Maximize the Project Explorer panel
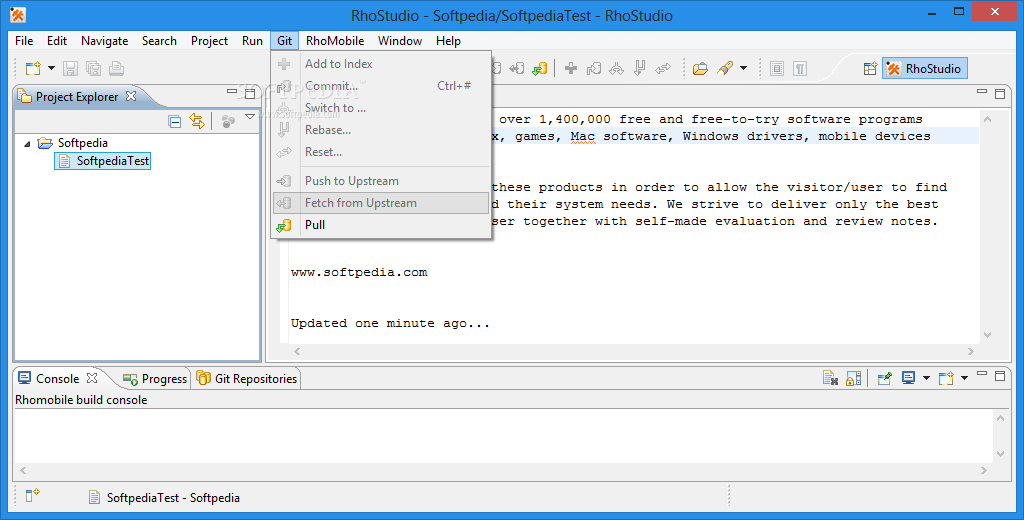This screenshot has width=1024, height=520. 250,93
